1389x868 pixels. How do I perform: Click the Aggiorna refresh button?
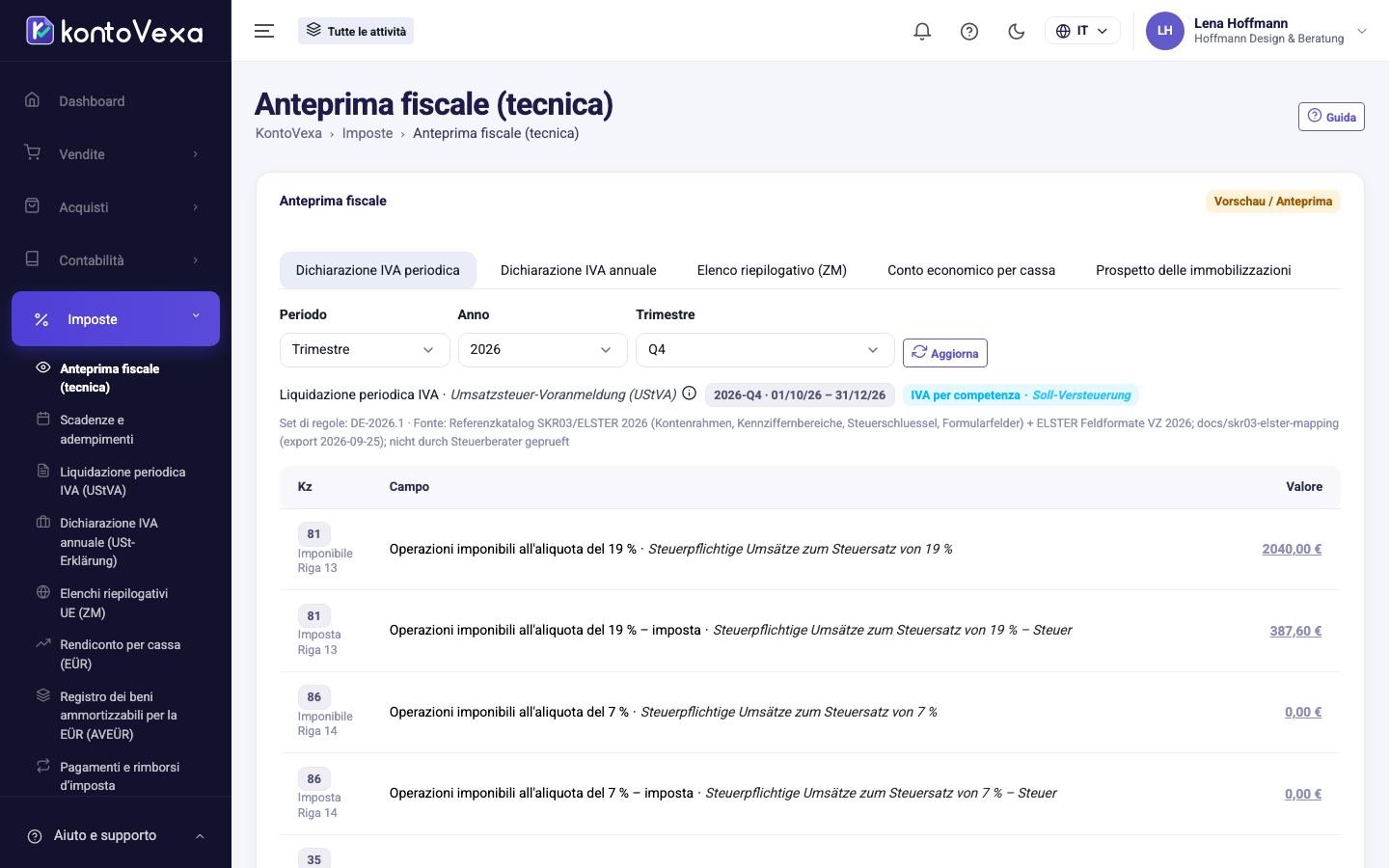(945, 353)
